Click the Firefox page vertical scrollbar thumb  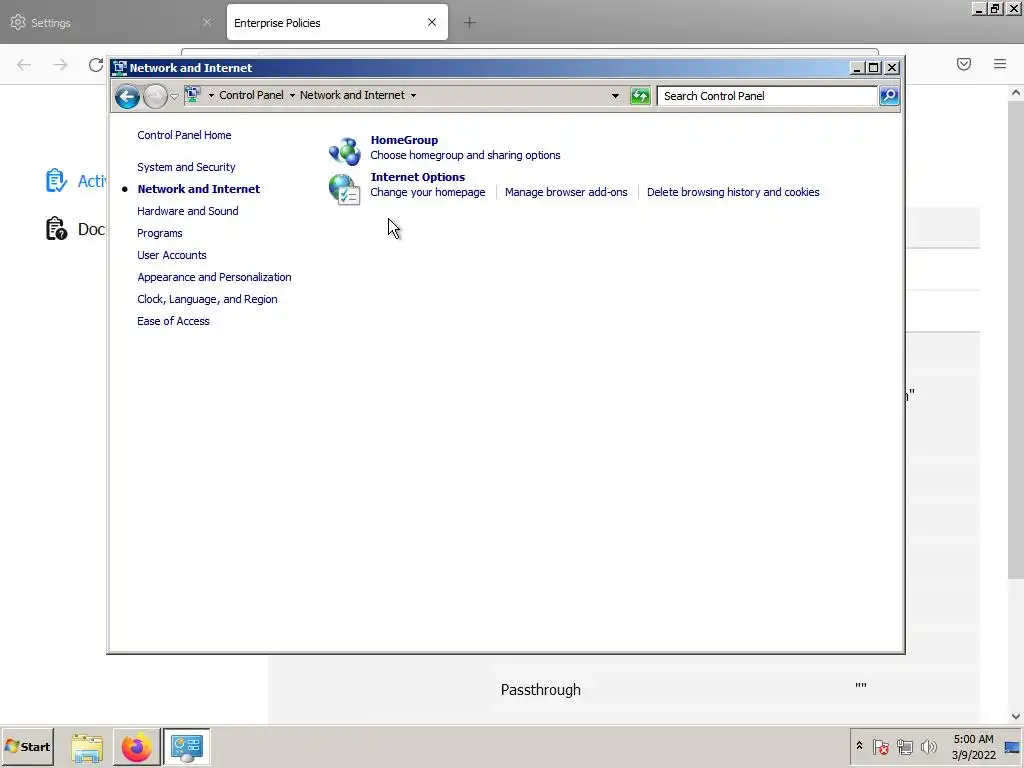click(1016, 339)
